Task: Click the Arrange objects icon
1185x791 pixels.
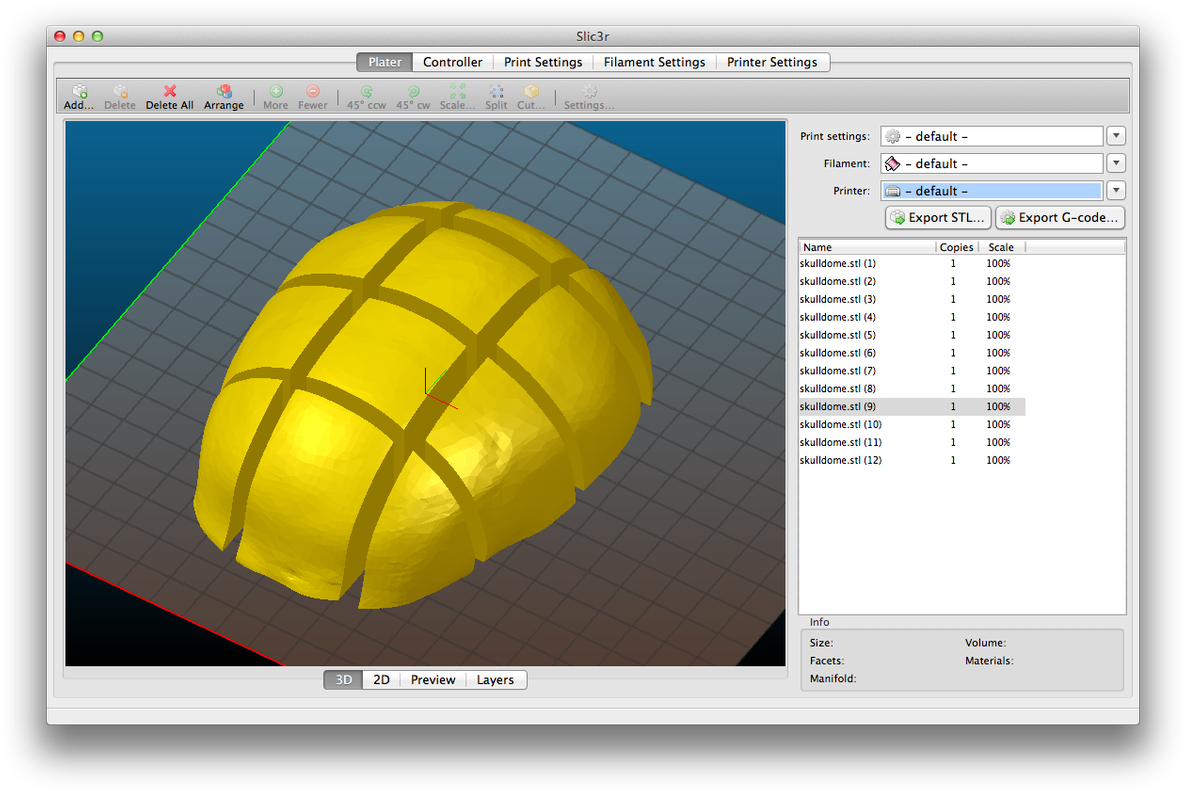Action: [x=224, y=92]
